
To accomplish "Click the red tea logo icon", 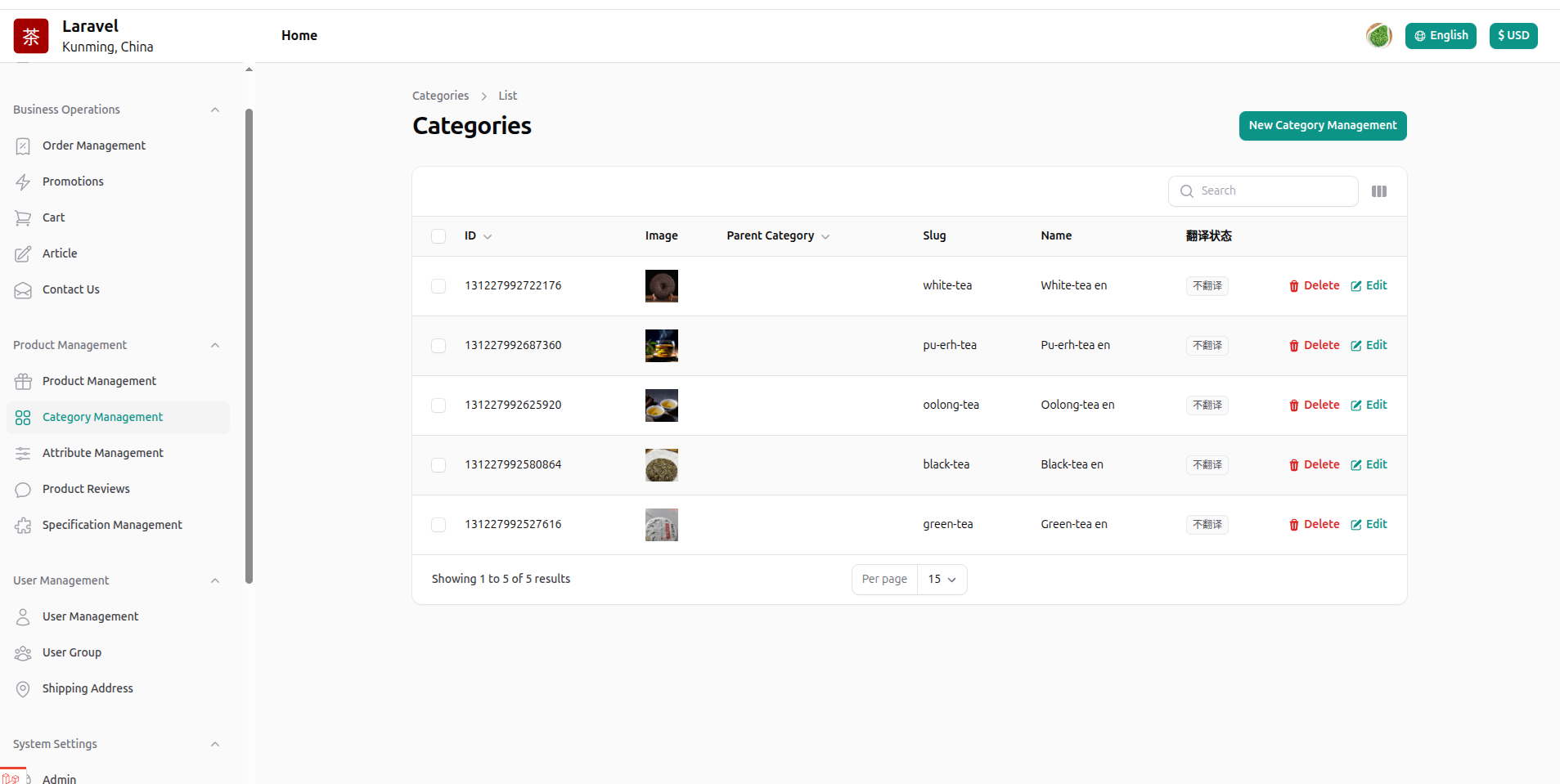I will pos(31,36).
